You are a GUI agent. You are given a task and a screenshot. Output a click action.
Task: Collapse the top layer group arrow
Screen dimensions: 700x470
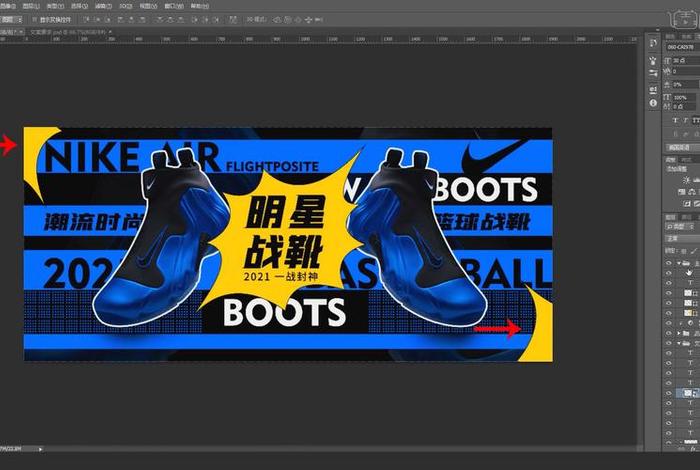[679, 263]
